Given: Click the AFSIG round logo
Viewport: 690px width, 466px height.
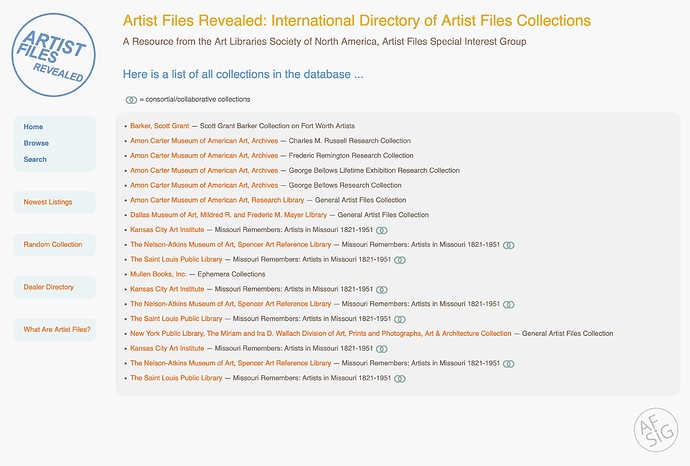Looking at the screenshot, I should (656, 429).
